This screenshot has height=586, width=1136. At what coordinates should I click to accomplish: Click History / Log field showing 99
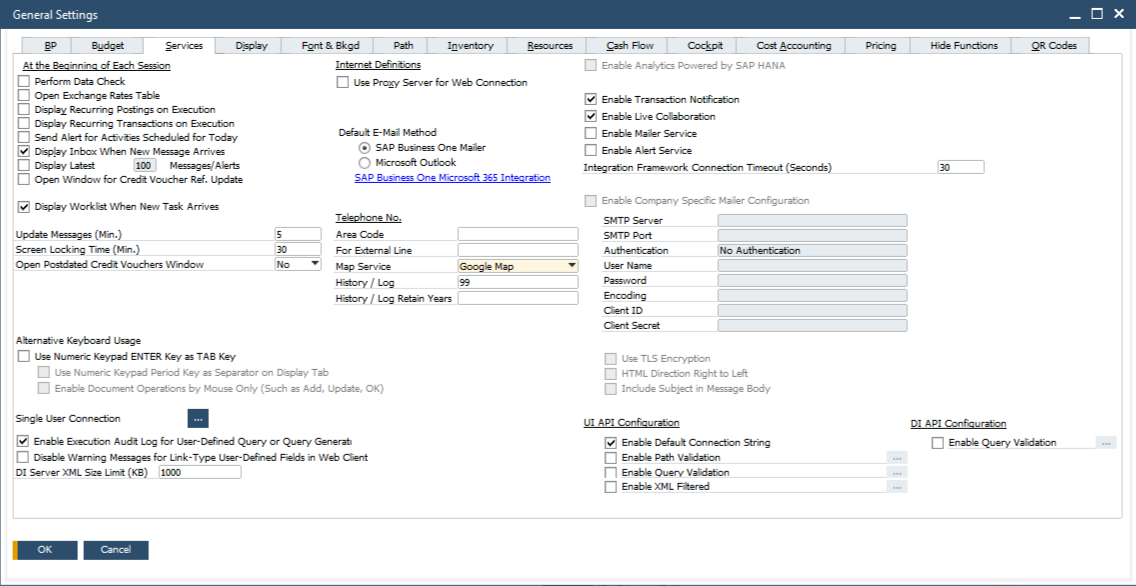(518, 282)
